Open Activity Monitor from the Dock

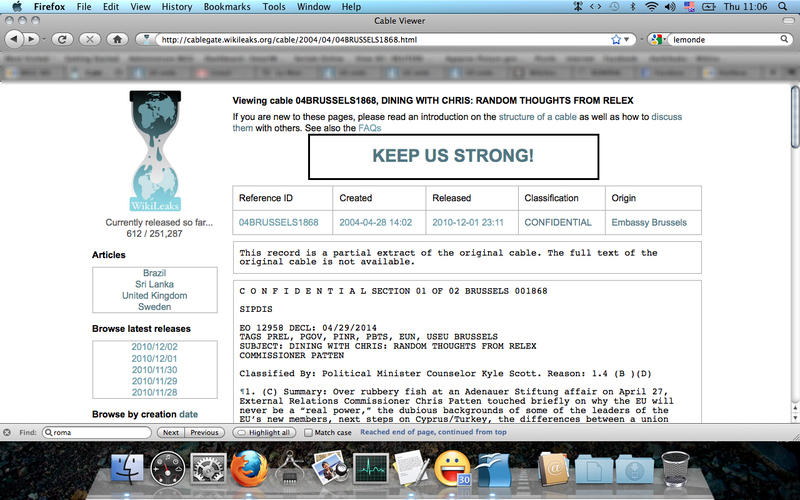pyautogui.click(x=371, y=468)
